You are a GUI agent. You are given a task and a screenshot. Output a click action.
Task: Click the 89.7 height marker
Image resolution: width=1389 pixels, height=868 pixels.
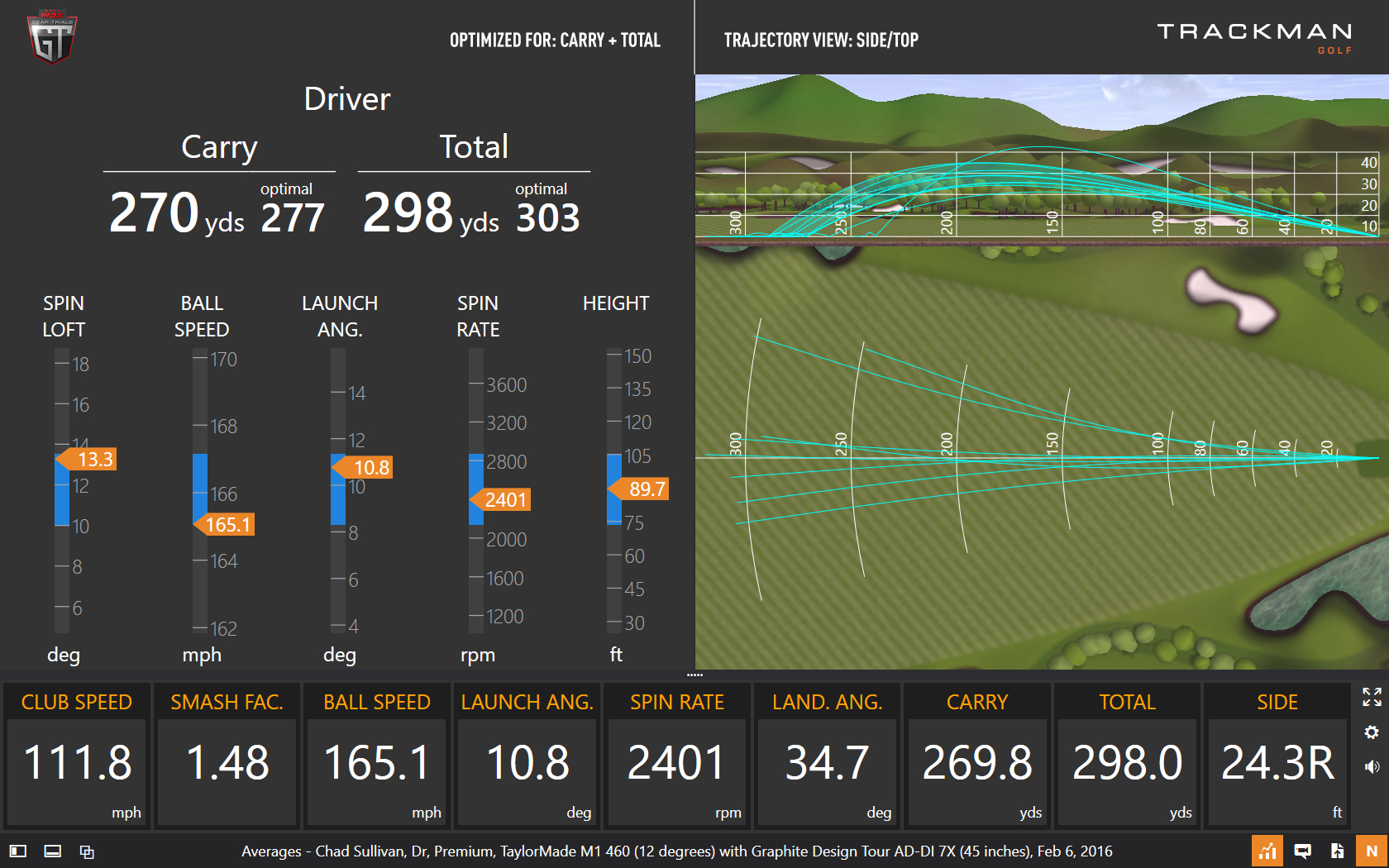638,489
